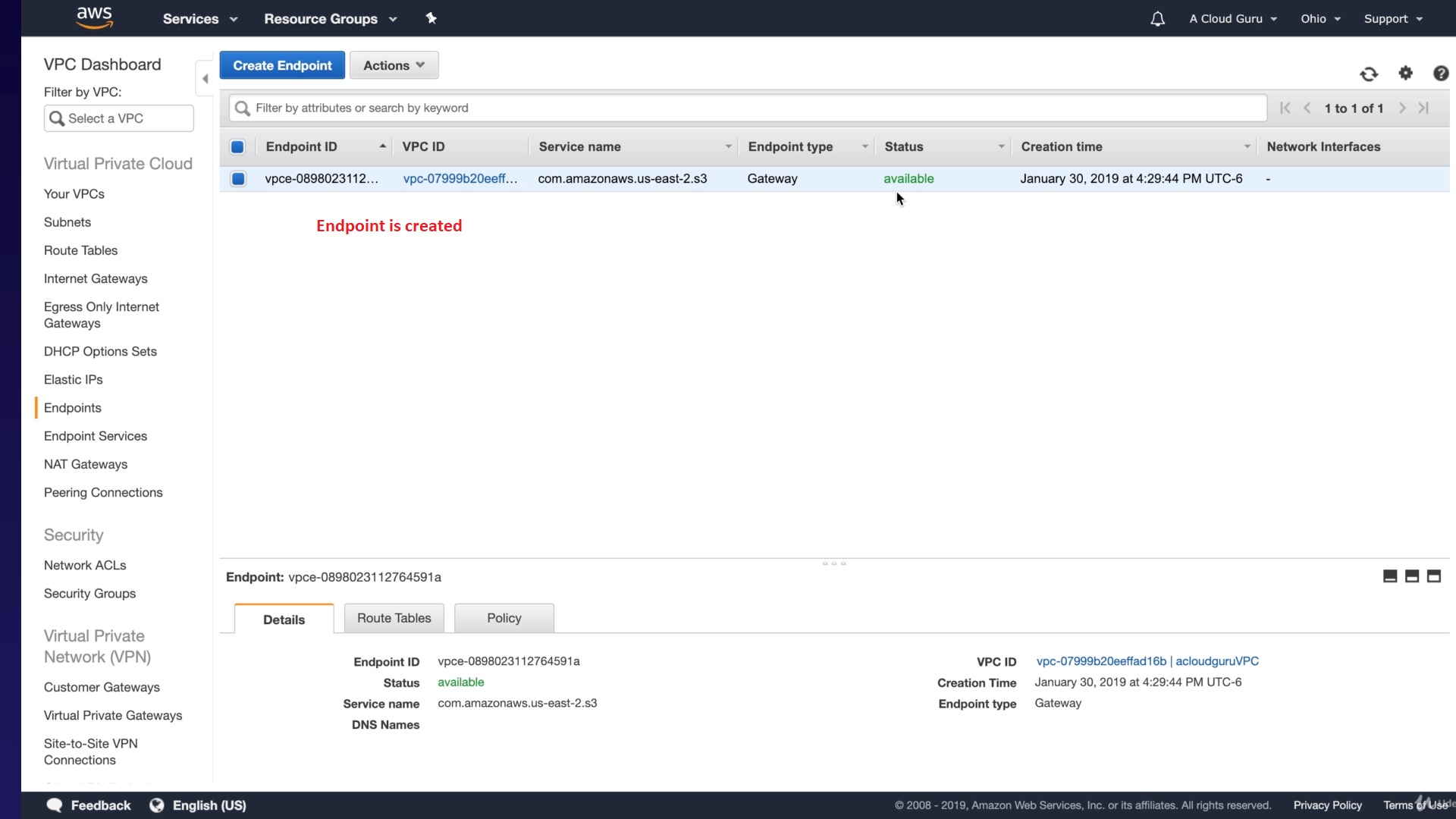This screenshot has width=1456, height=819.
Task: Open the Services dropdown menu
Action: (x=199, y=19)
